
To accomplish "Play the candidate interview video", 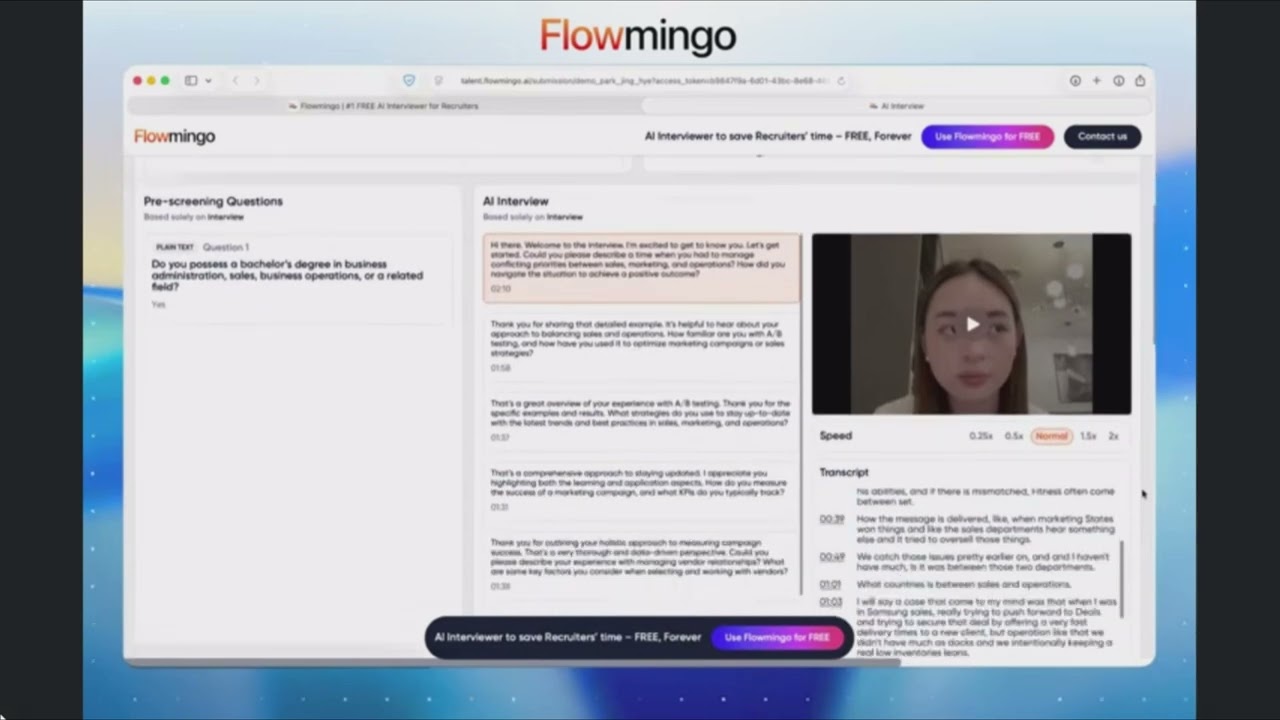I will [x=972, y=324].
